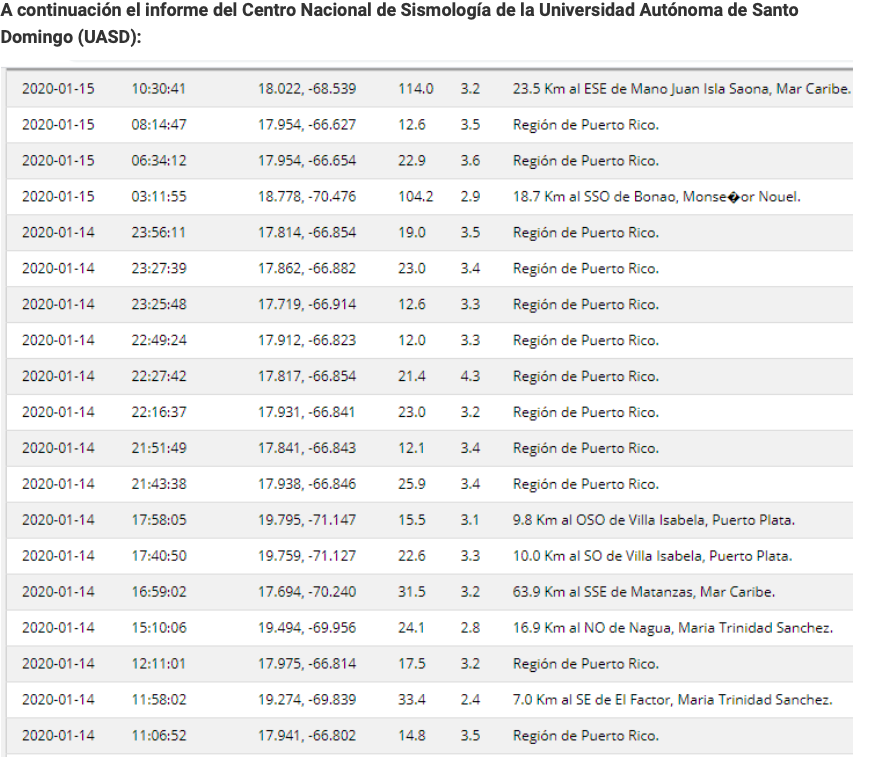Click depth value 25.9

[x=412, y=484]
